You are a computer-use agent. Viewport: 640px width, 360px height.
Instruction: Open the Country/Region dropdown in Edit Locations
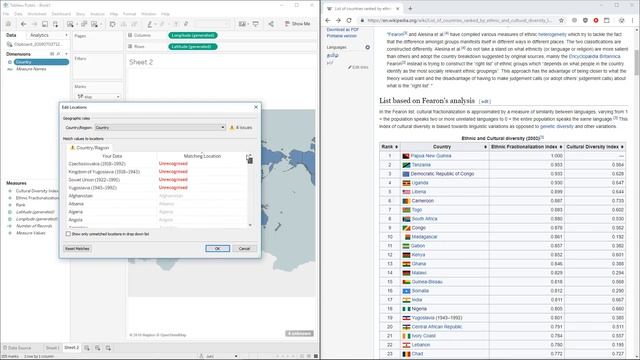(x=160, y=127)
